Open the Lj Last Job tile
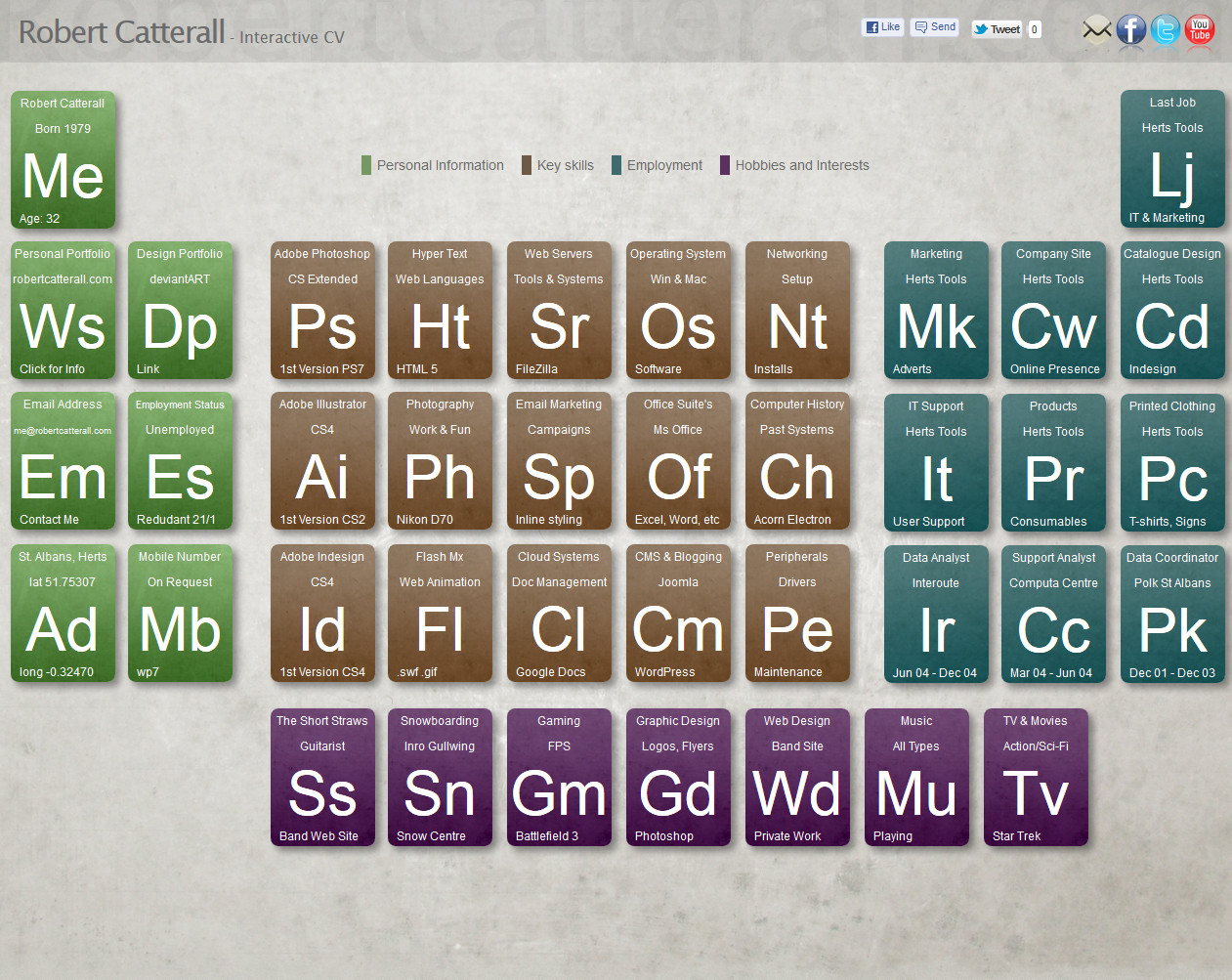The width and height of the screenshot is (1232, 980). pyautogui.click(x=1172, y=159)
